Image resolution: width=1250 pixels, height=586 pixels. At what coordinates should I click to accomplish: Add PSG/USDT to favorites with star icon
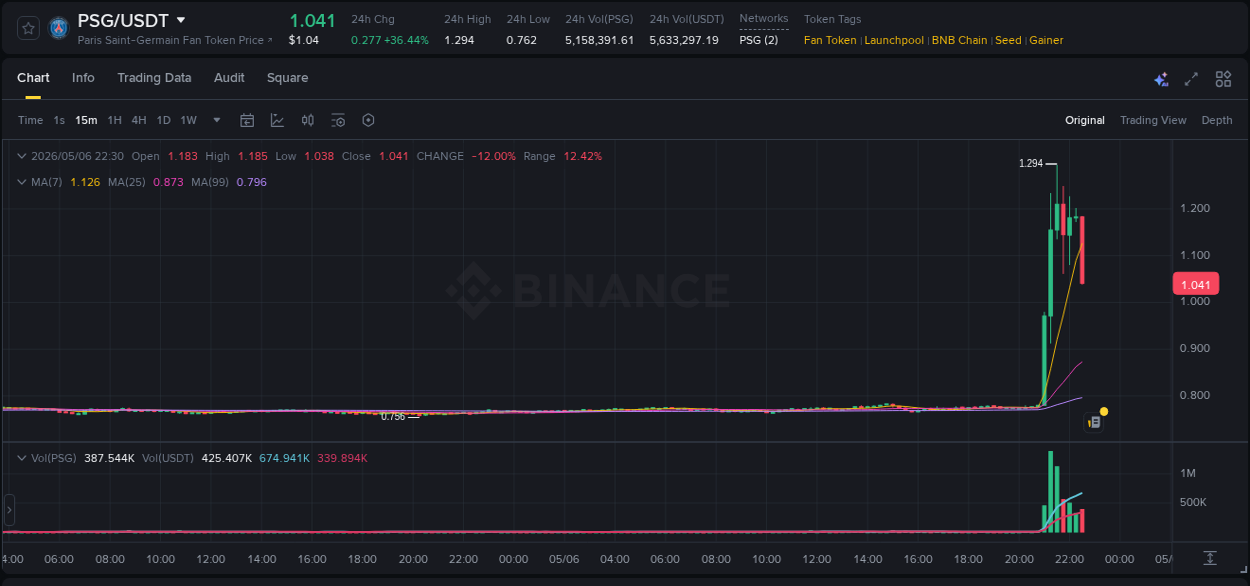point(29,28)
